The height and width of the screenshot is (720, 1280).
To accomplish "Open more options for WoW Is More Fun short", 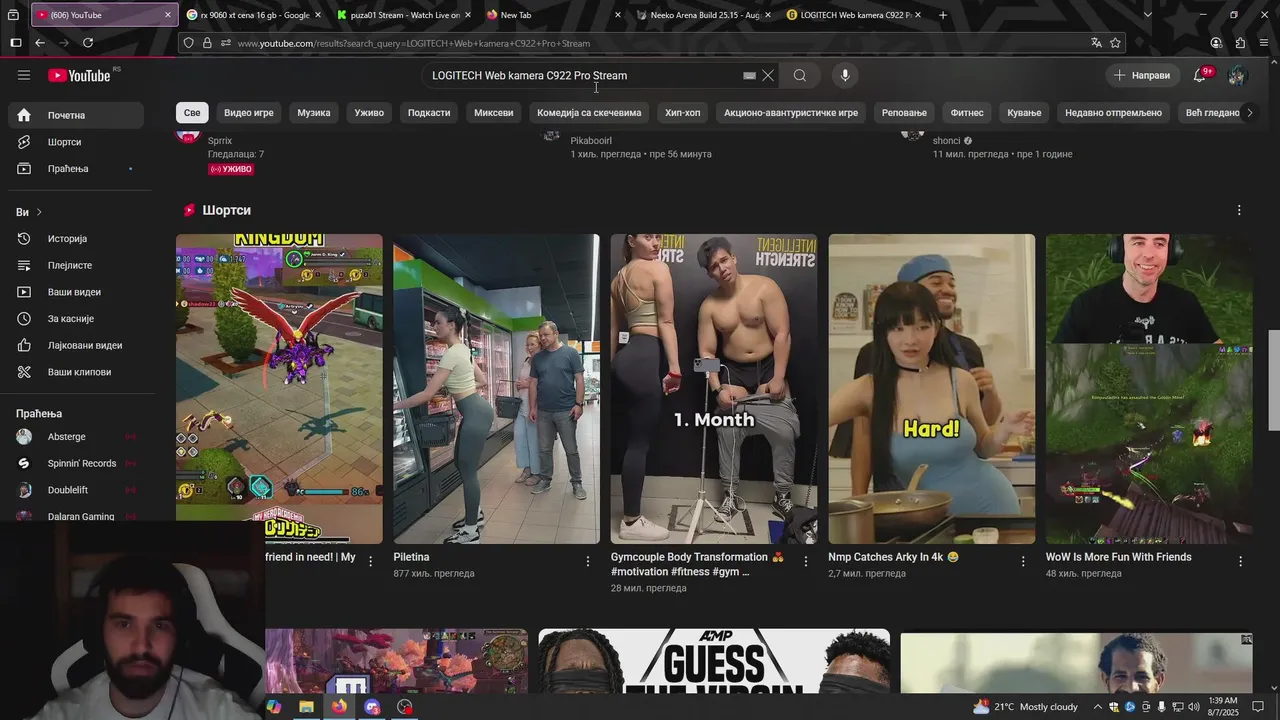I will click(x=1240, y=561).
